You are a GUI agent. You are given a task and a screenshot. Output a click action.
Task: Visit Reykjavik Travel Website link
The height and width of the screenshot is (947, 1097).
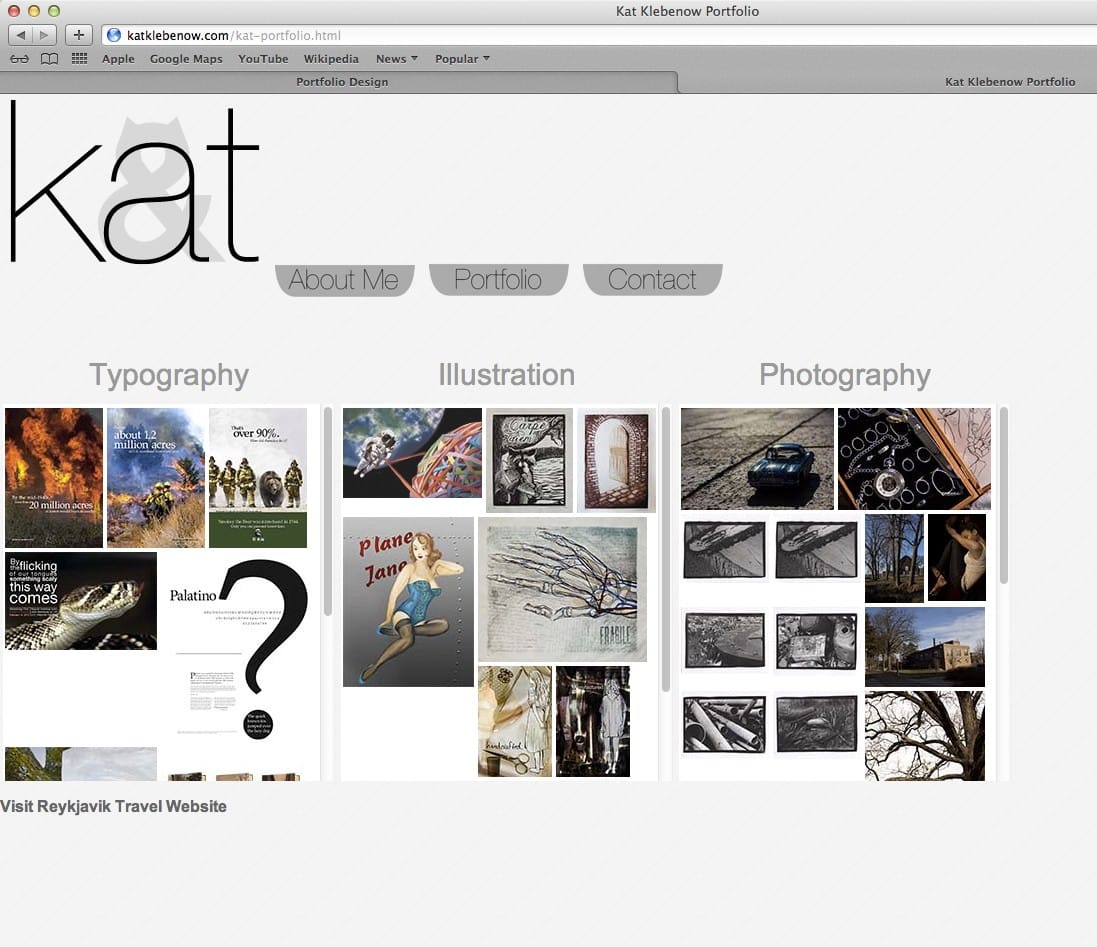[113, 806]
